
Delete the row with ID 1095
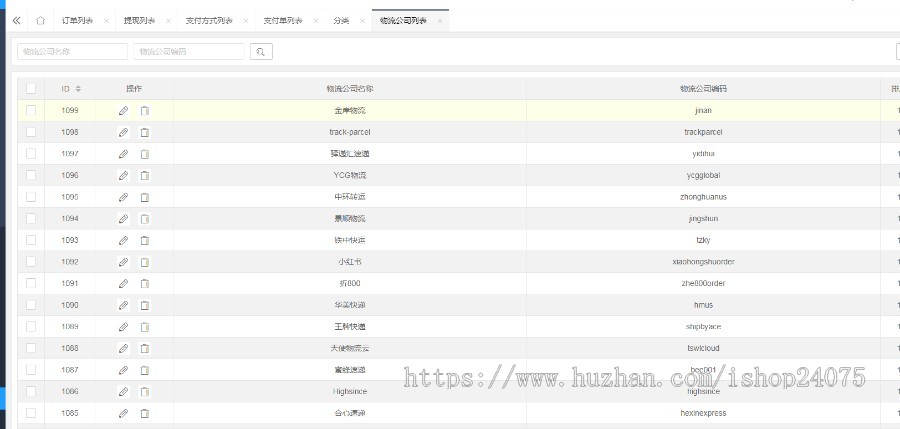click(145, 197)
